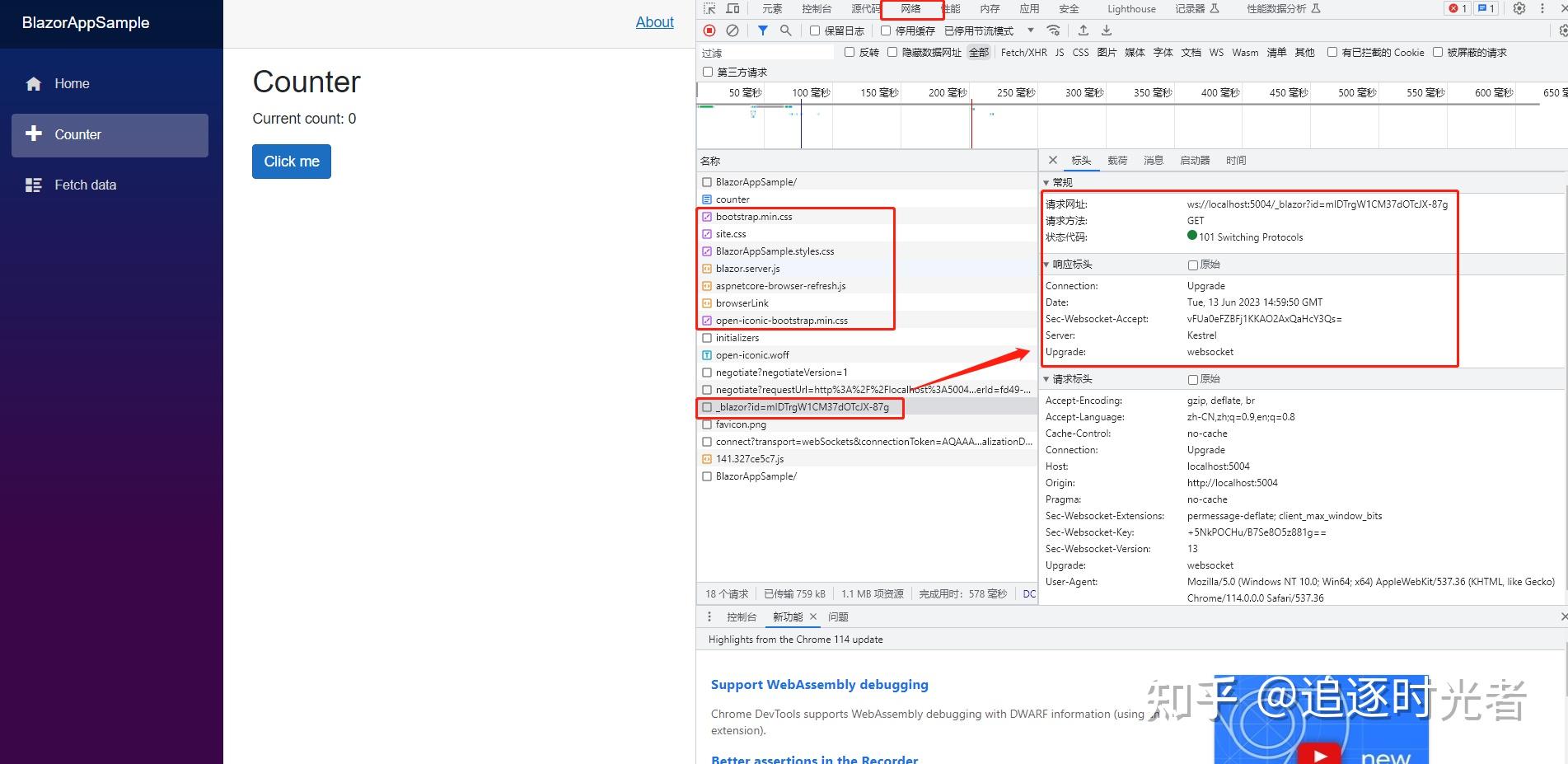Screen dimensions: 1568x764
Task: Search network requests via the magnifier icon
Action: coord(785,30)
